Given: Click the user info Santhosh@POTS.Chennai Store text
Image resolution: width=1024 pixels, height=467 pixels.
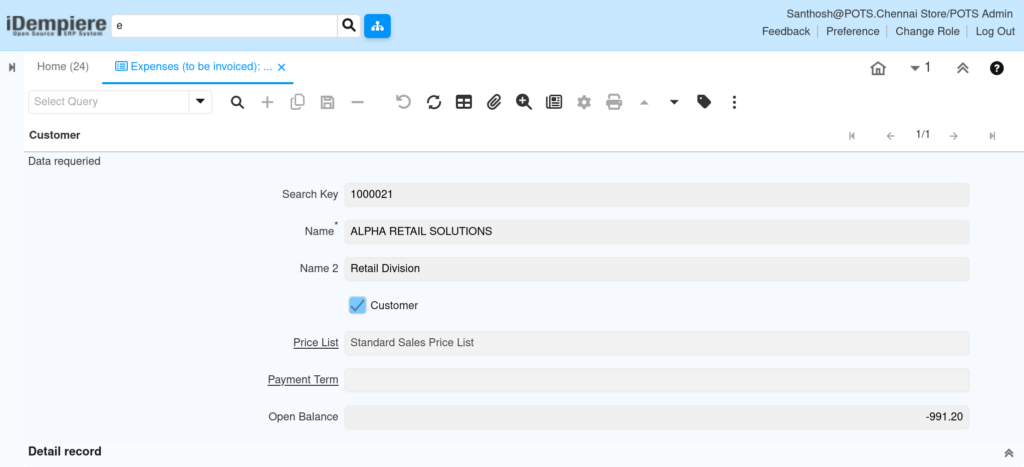Looking at the screenshot, I should [x=901, y=13].
